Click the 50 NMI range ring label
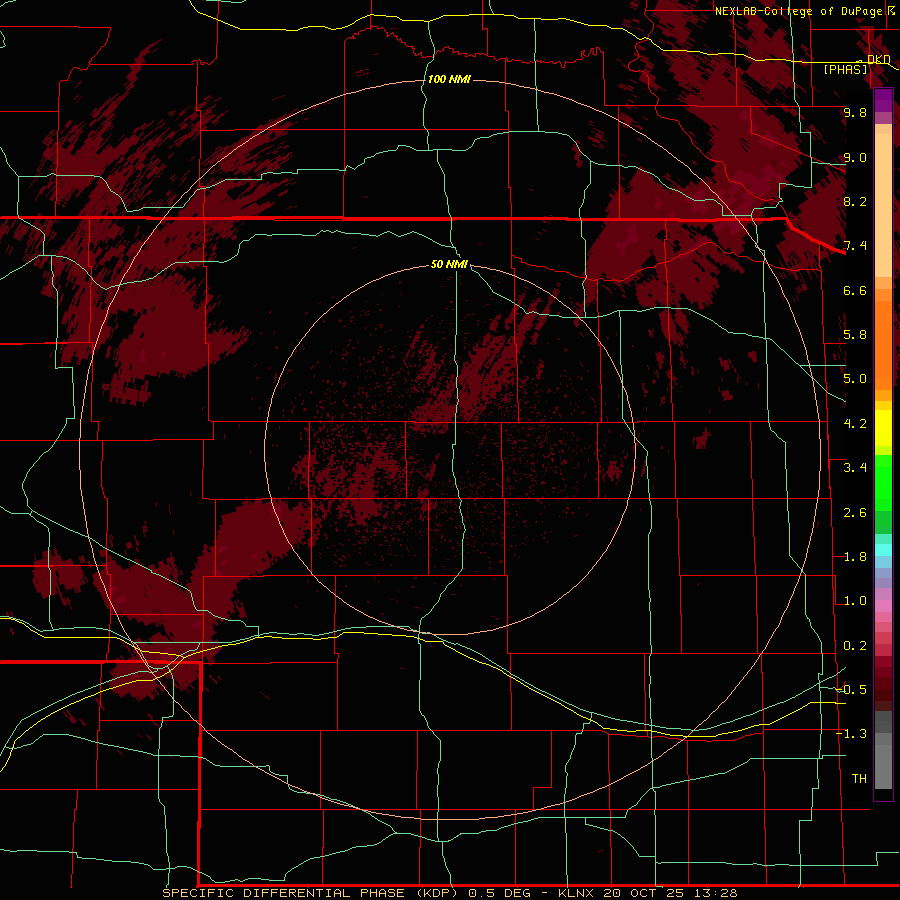This screenshot has height=900, width=900. click(x=449, y=264)
